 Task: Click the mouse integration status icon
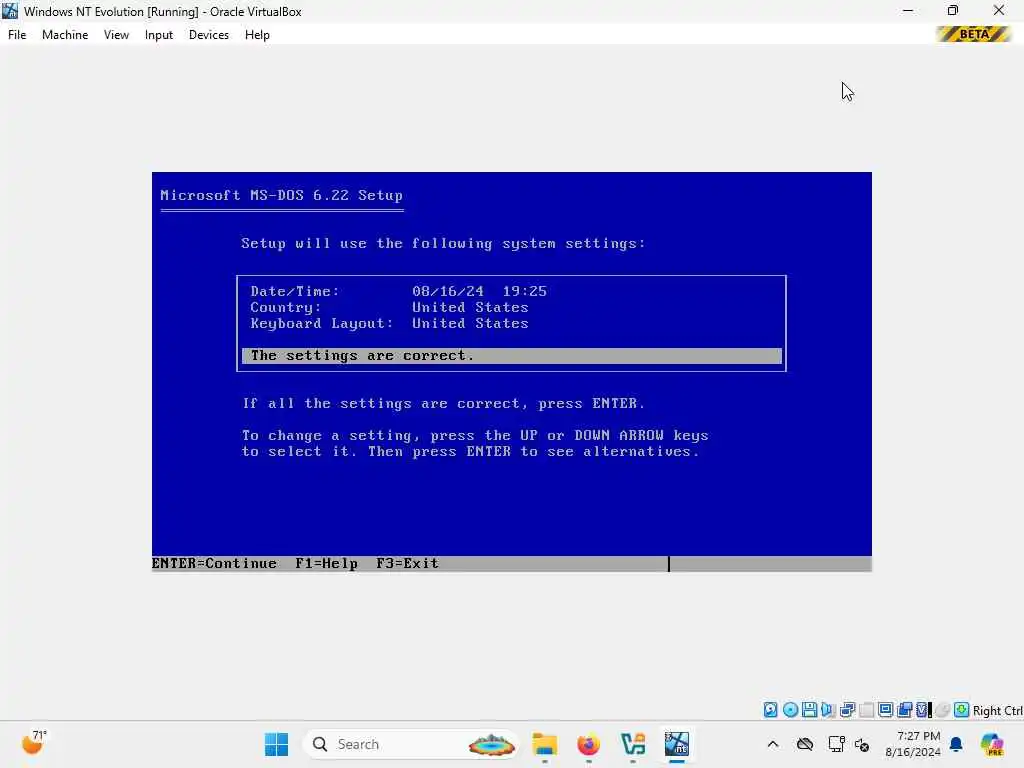942,710
